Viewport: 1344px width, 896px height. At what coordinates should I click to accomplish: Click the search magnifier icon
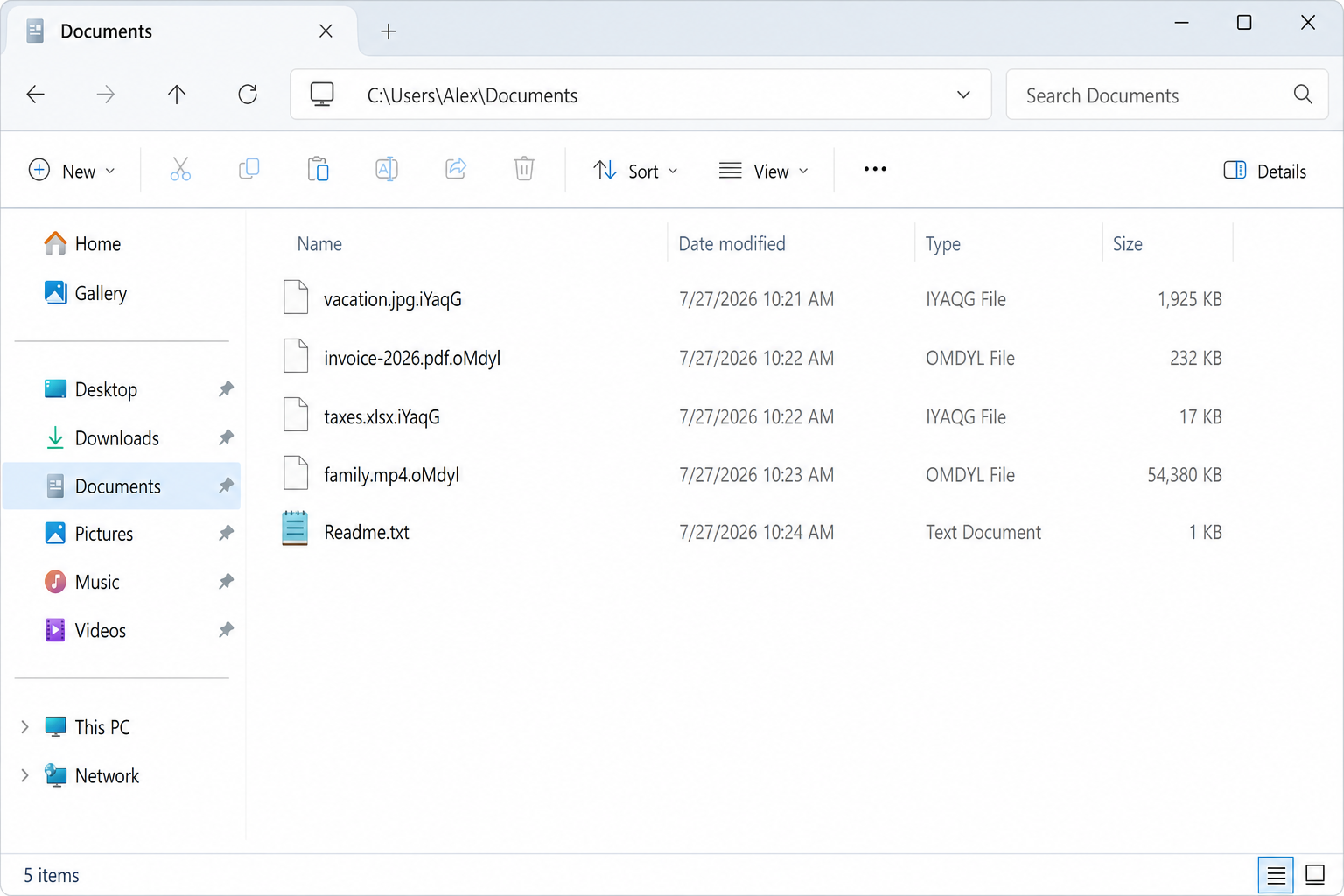1303,94
